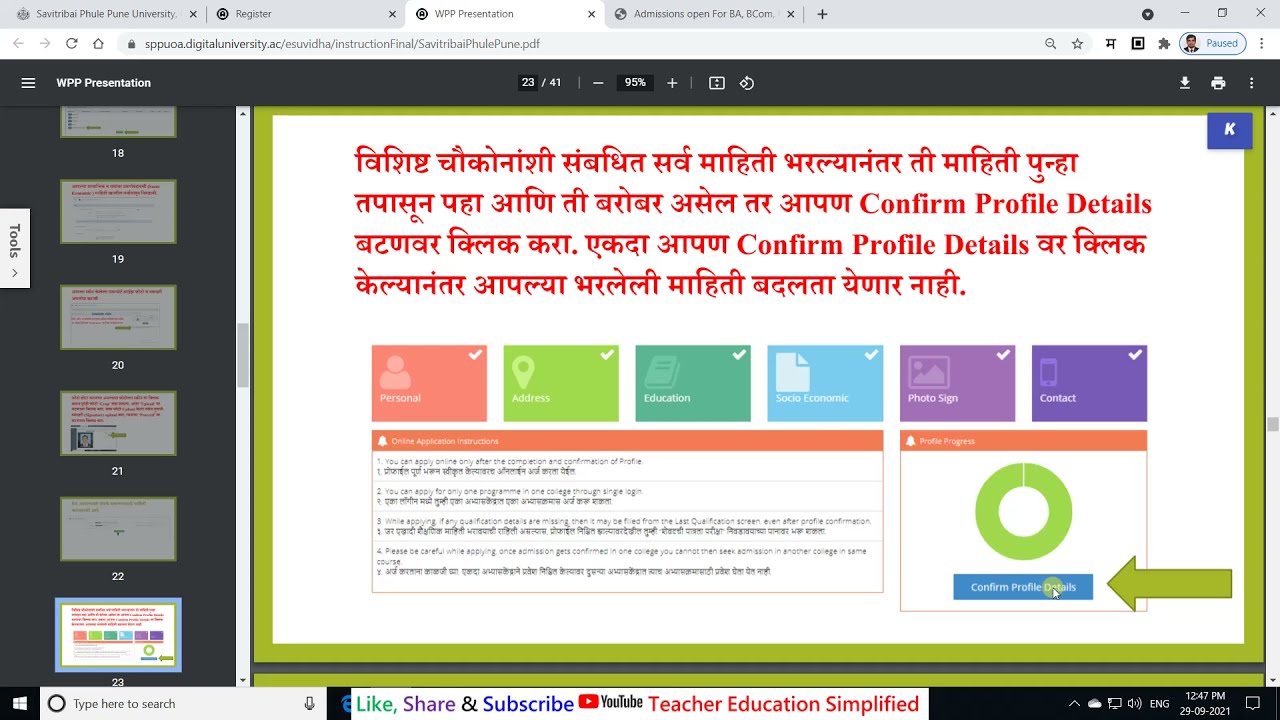Screen dimensions: 1280x720
Task: Bookmark this page with star icon
Action: pyautogui.click(x=1077, y=44)
